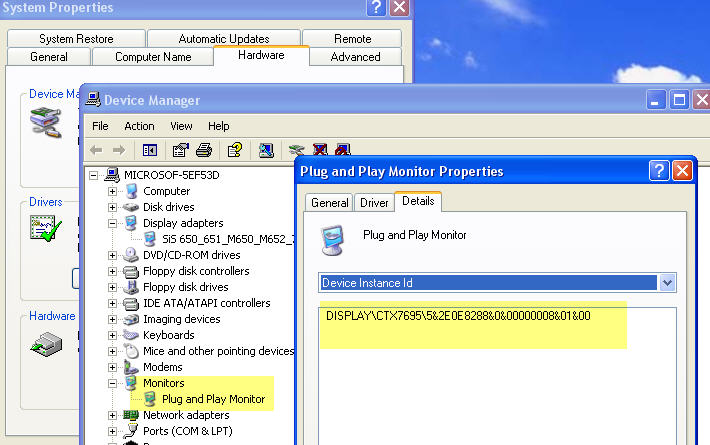This screenshot has width=710, height=445.
Task: Click the Help toolbar icon with question mark
Action: (x=235, y=150)
